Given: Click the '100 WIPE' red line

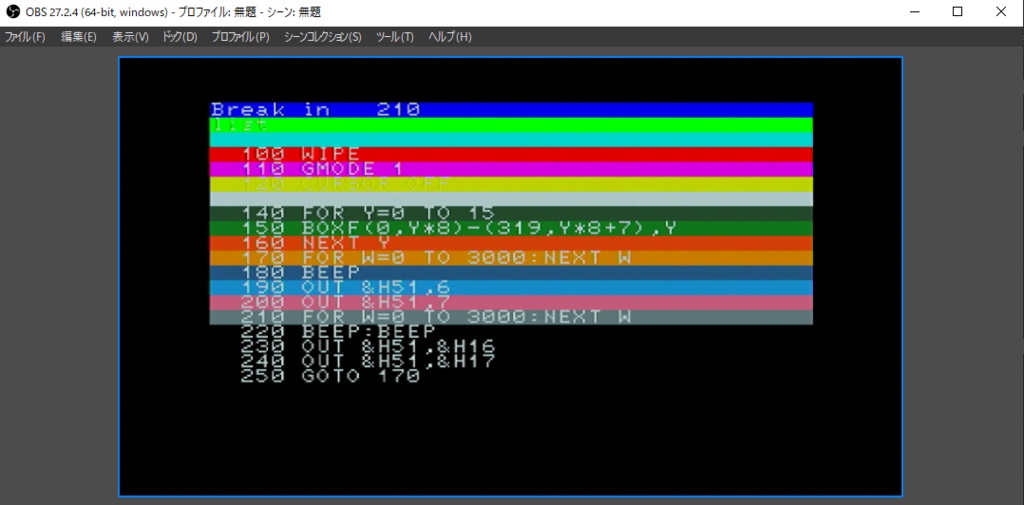Looking at the screenshot, I should click(511, 154).
